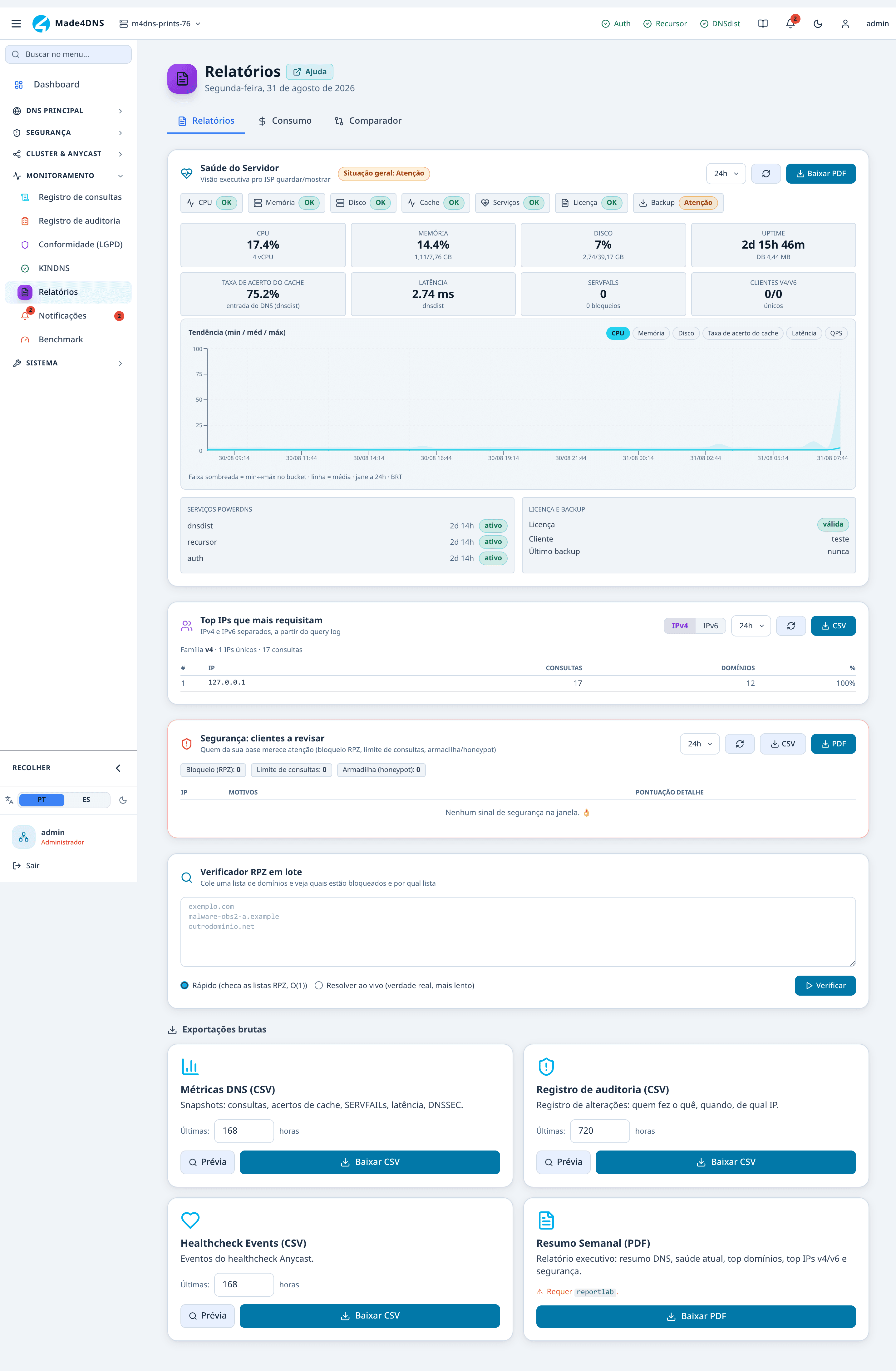Show QPS trend in the chart
This screenshot has width=896, height=1371.
[836, 333]
